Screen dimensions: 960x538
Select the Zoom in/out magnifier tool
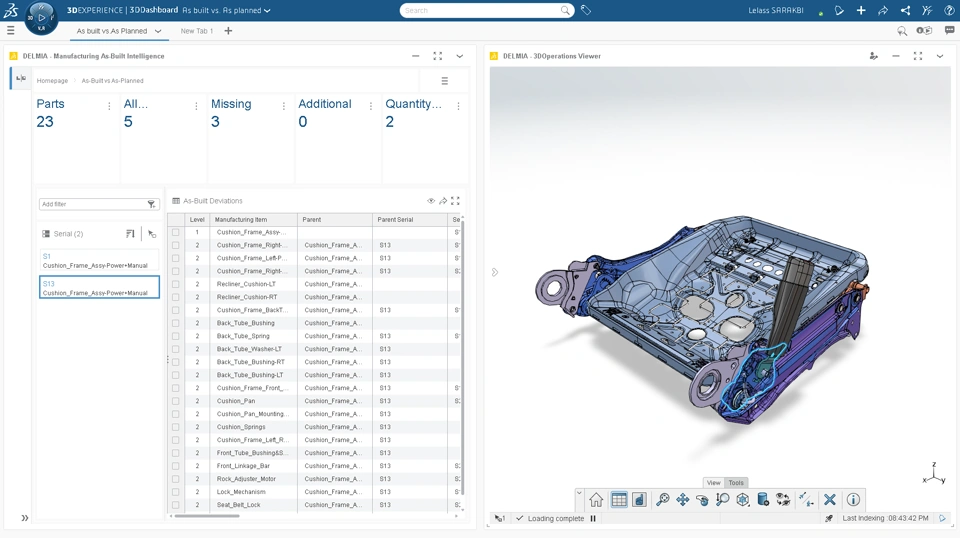[x=722, y=500]
